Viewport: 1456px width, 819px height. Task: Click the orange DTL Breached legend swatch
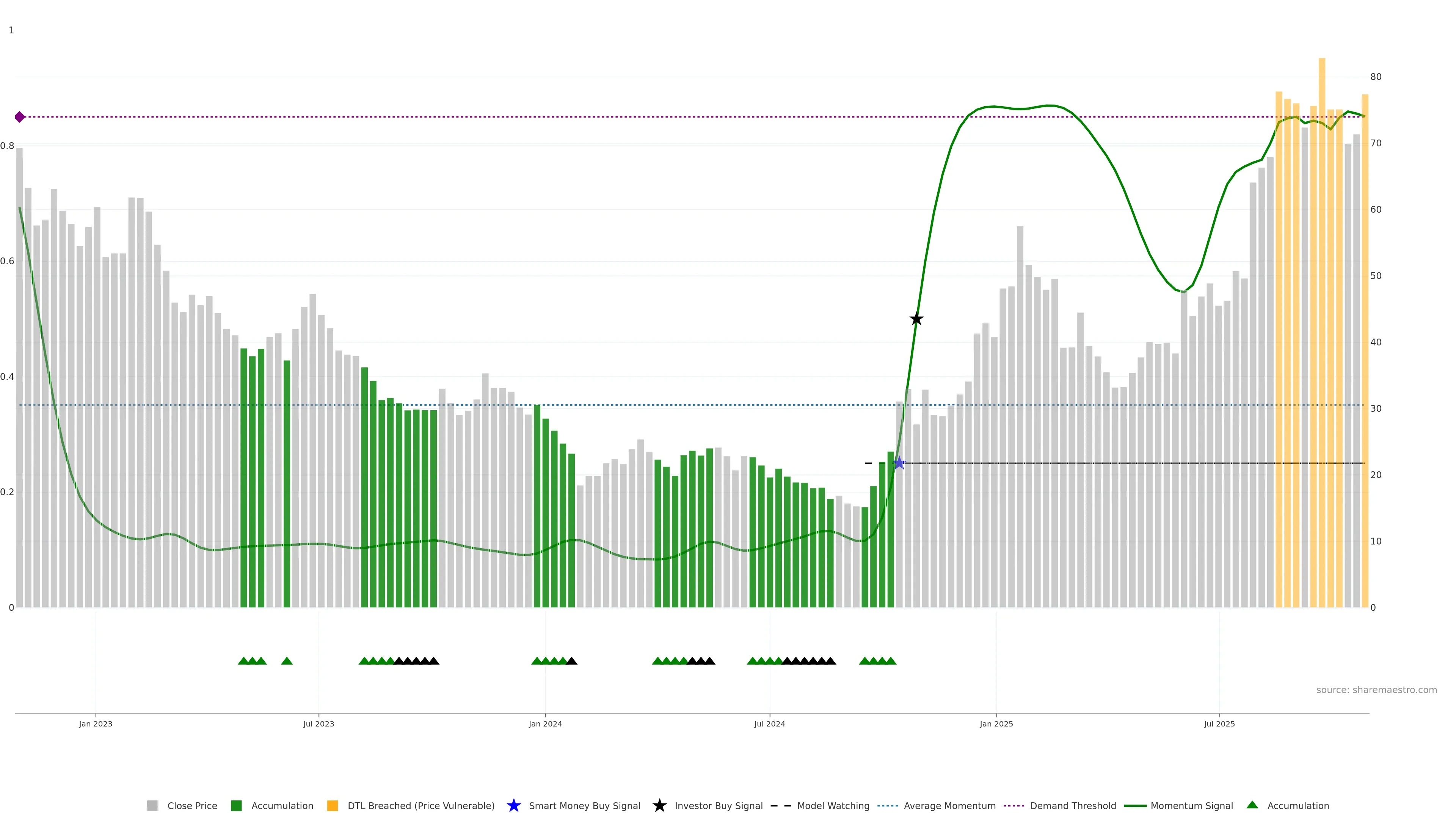click(333, 805)
